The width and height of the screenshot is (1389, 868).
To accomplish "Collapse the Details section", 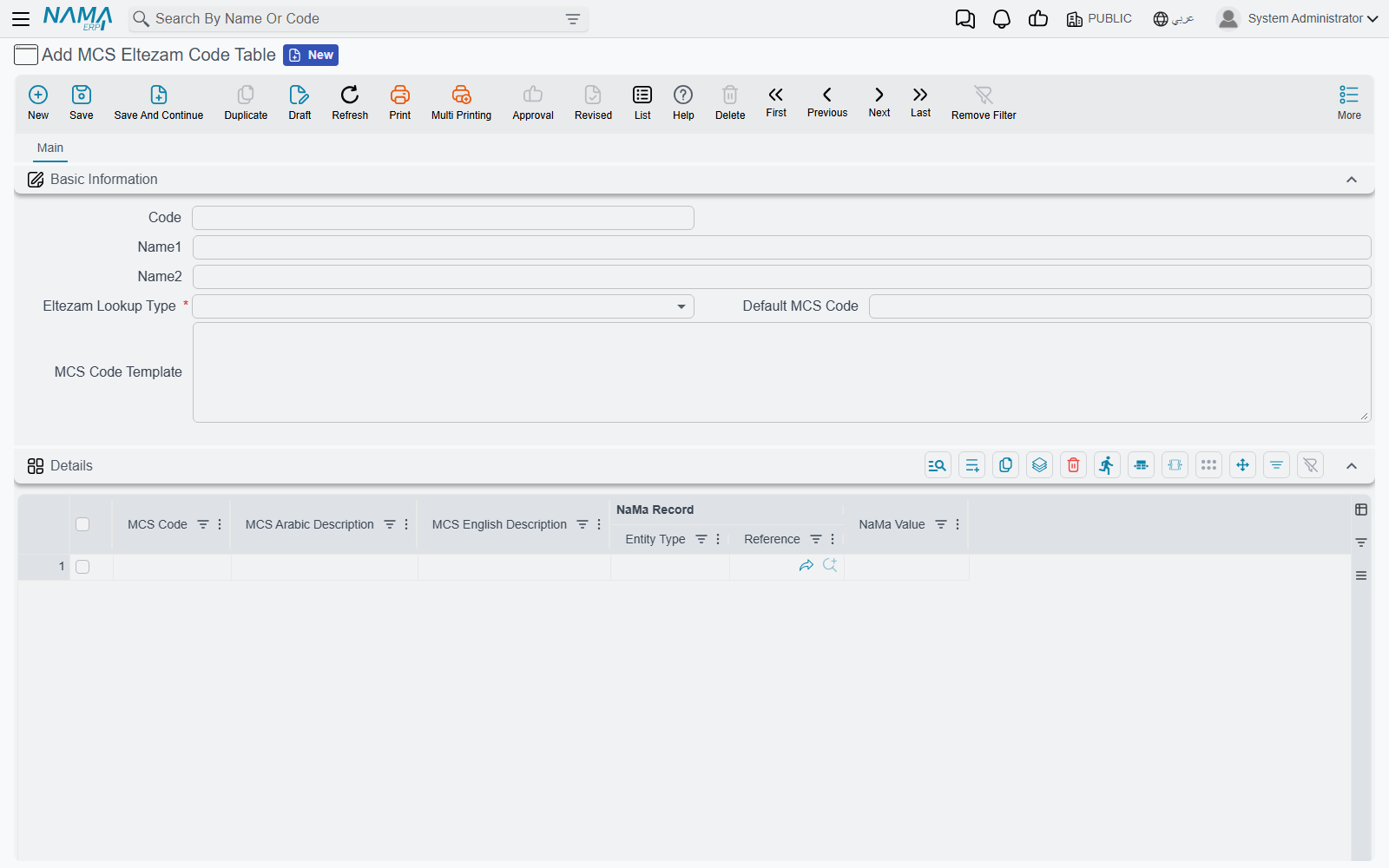I will [x=1352, y=466].
